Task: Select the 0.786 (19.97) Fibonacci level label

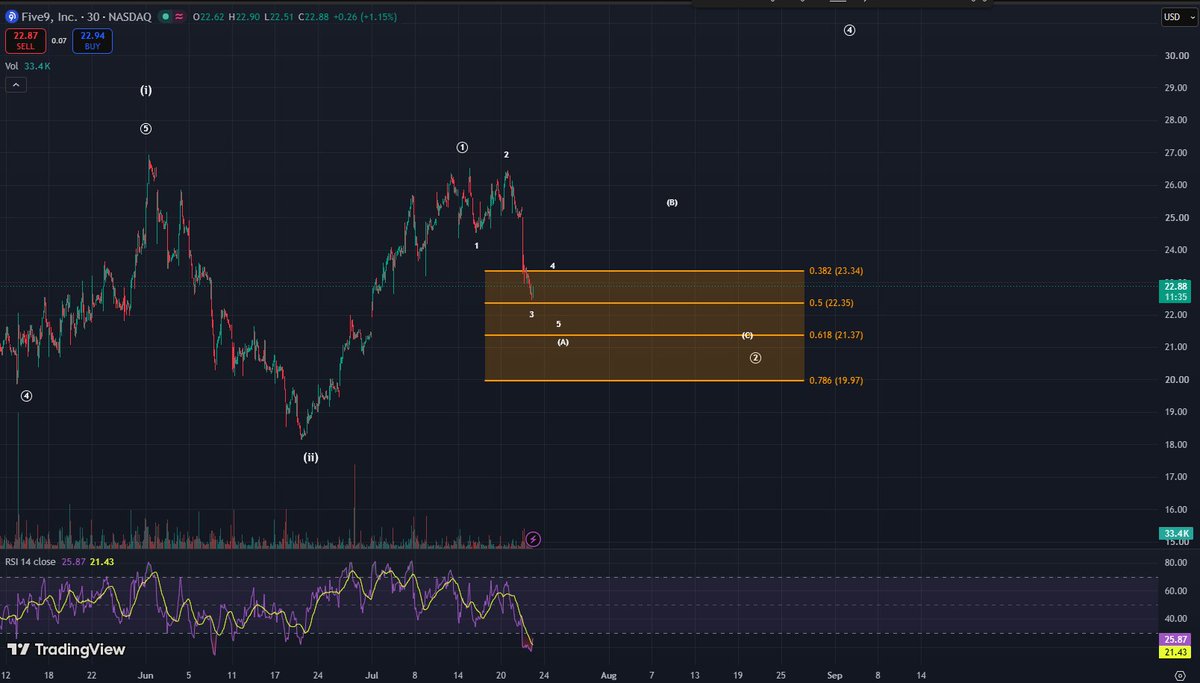Action: pyautogui.click(x=836, y=380)
